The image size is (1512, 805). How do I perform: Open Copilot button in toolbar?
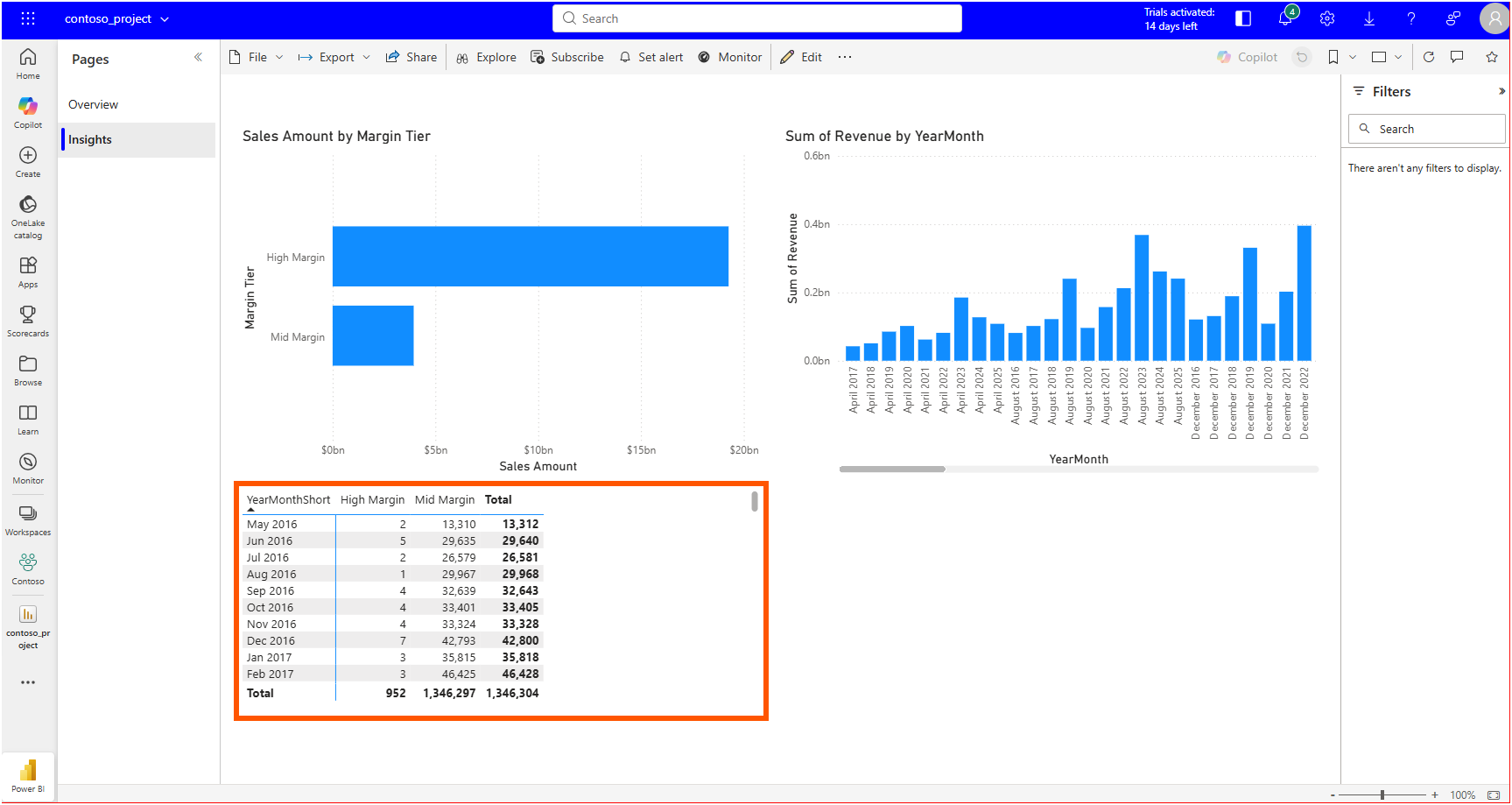pyautogui.click(x=1247, y=57)
